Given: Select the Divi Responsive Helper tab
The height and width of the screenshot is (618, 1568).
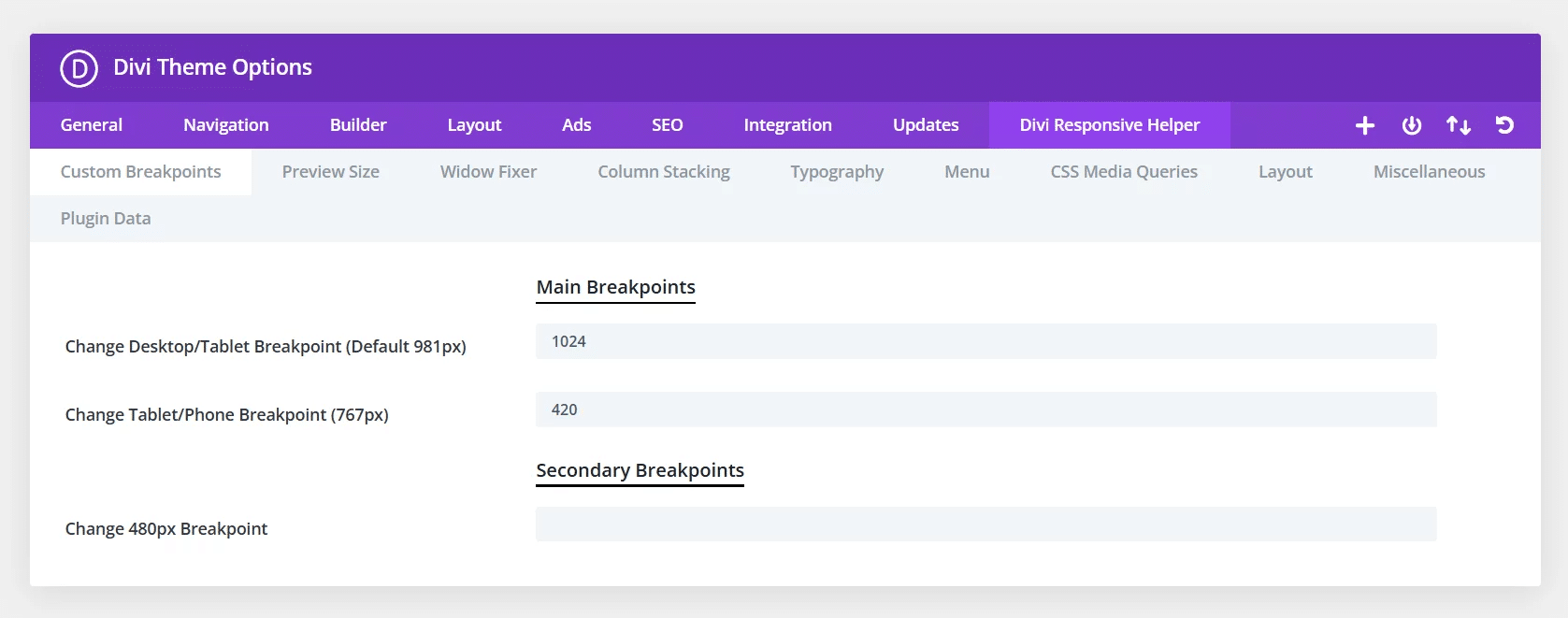Looking at the screenshot, I should (1110, 125).
